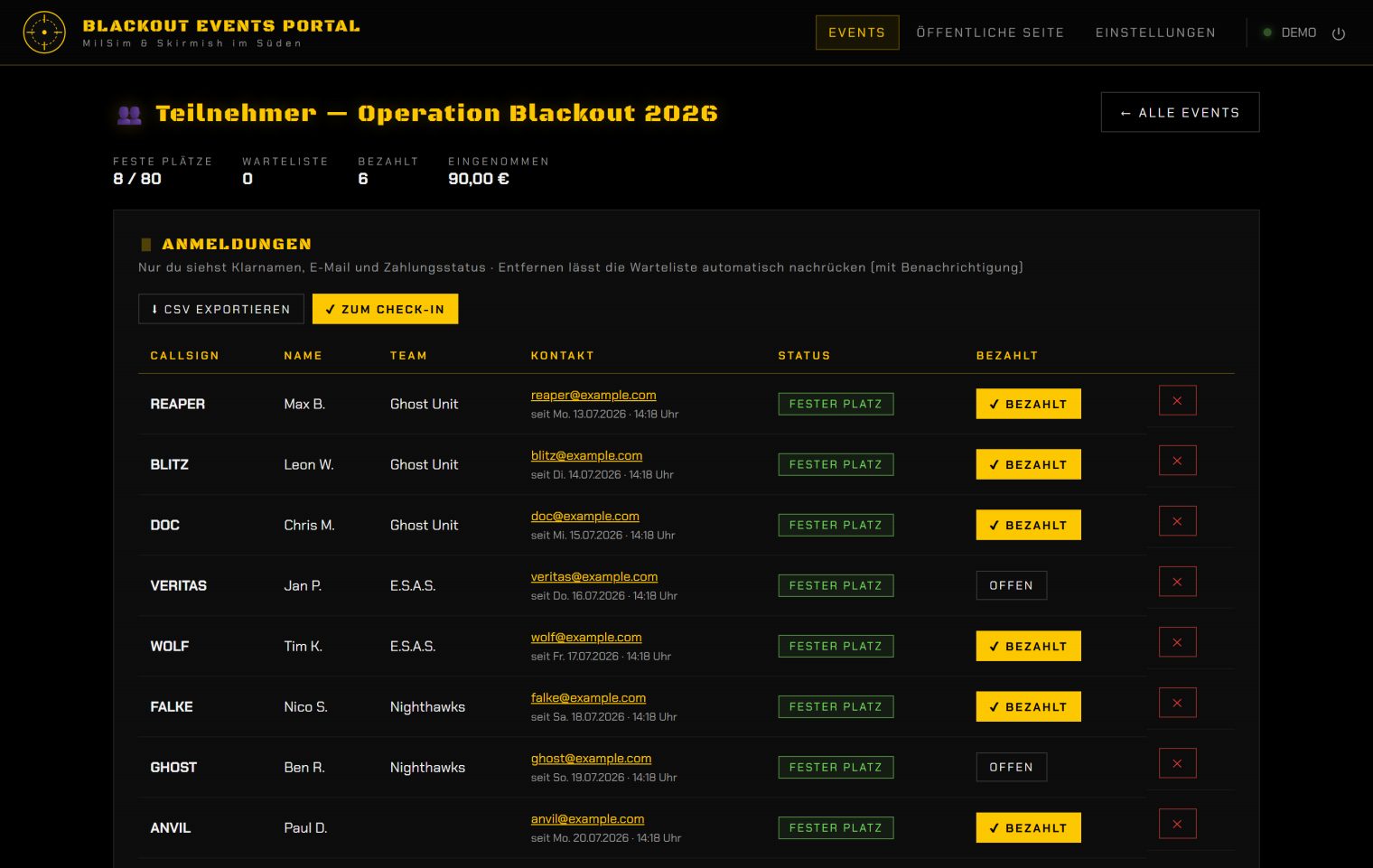This screenshot has height=868, width=1373.
Task: Toggle paid status for FALKE
Action: coord(1028,706)
